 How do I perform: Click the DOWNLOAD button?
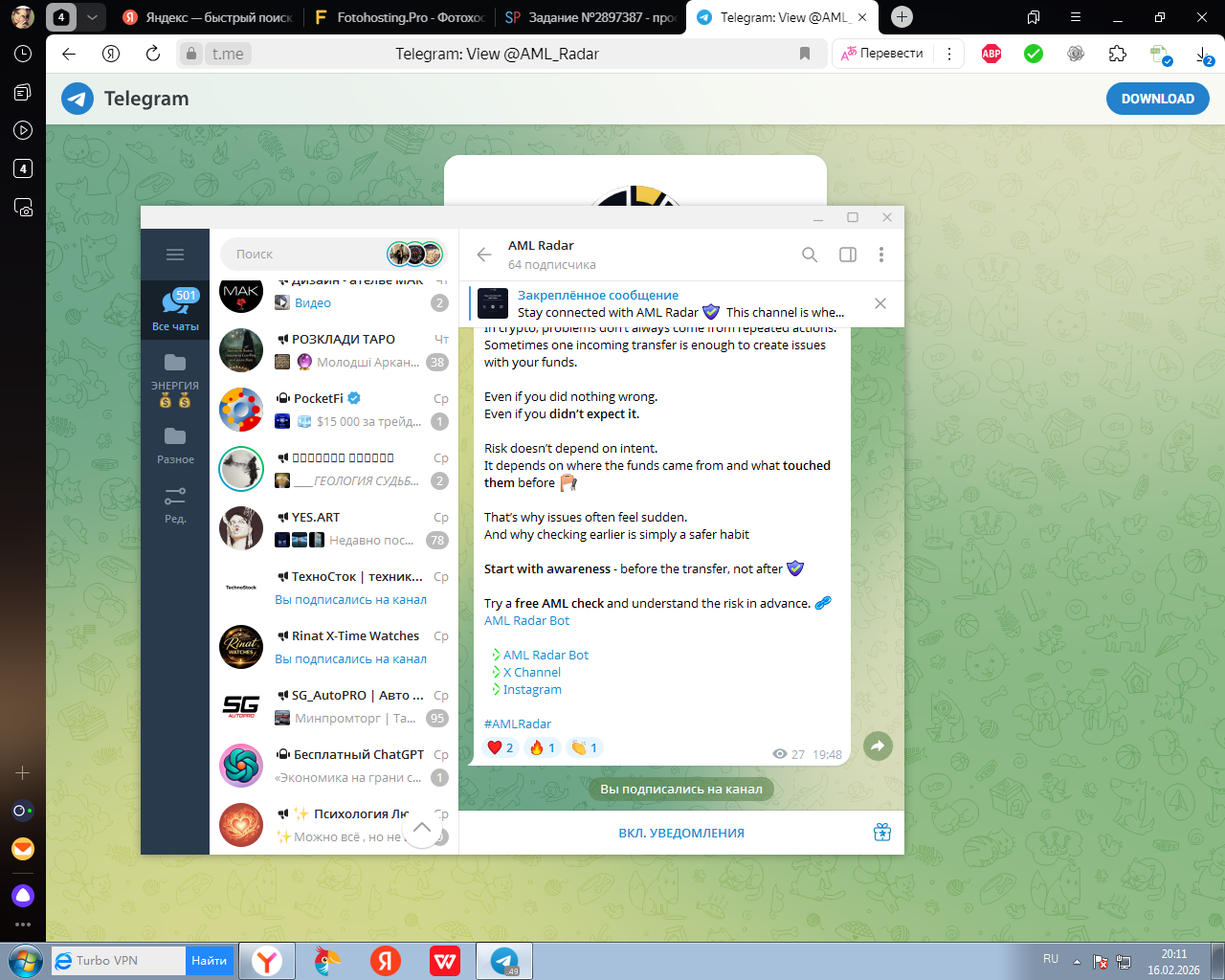click(1158, 99)
